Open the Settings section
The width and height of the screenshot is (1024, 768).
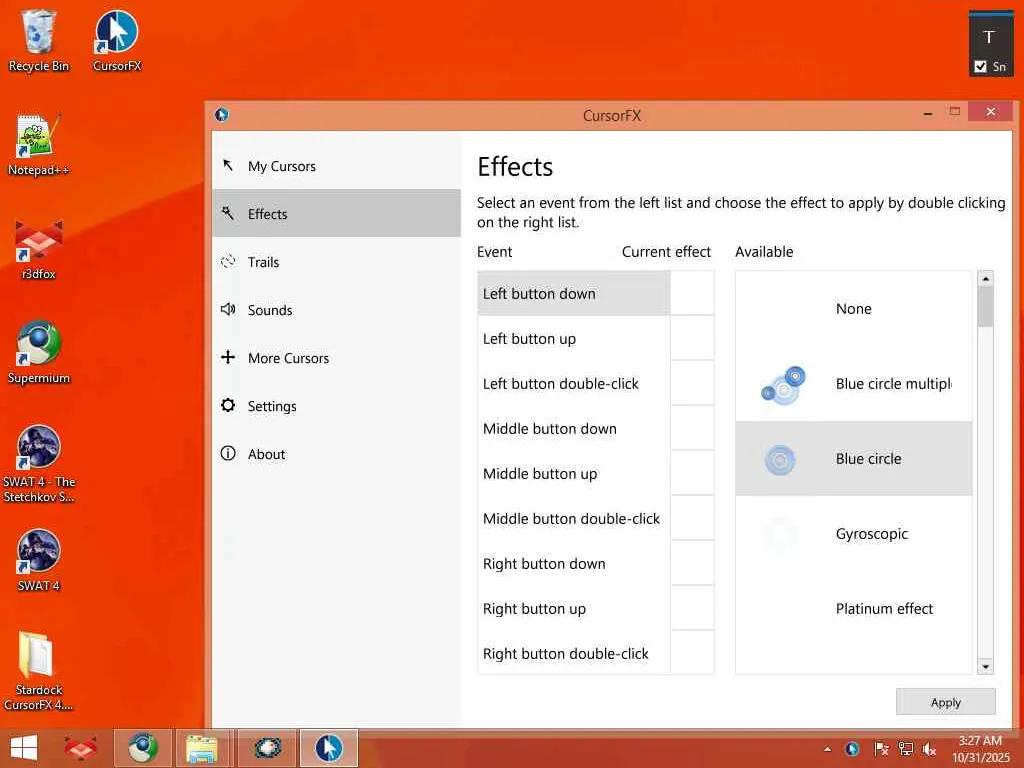(x=336, y=406)
